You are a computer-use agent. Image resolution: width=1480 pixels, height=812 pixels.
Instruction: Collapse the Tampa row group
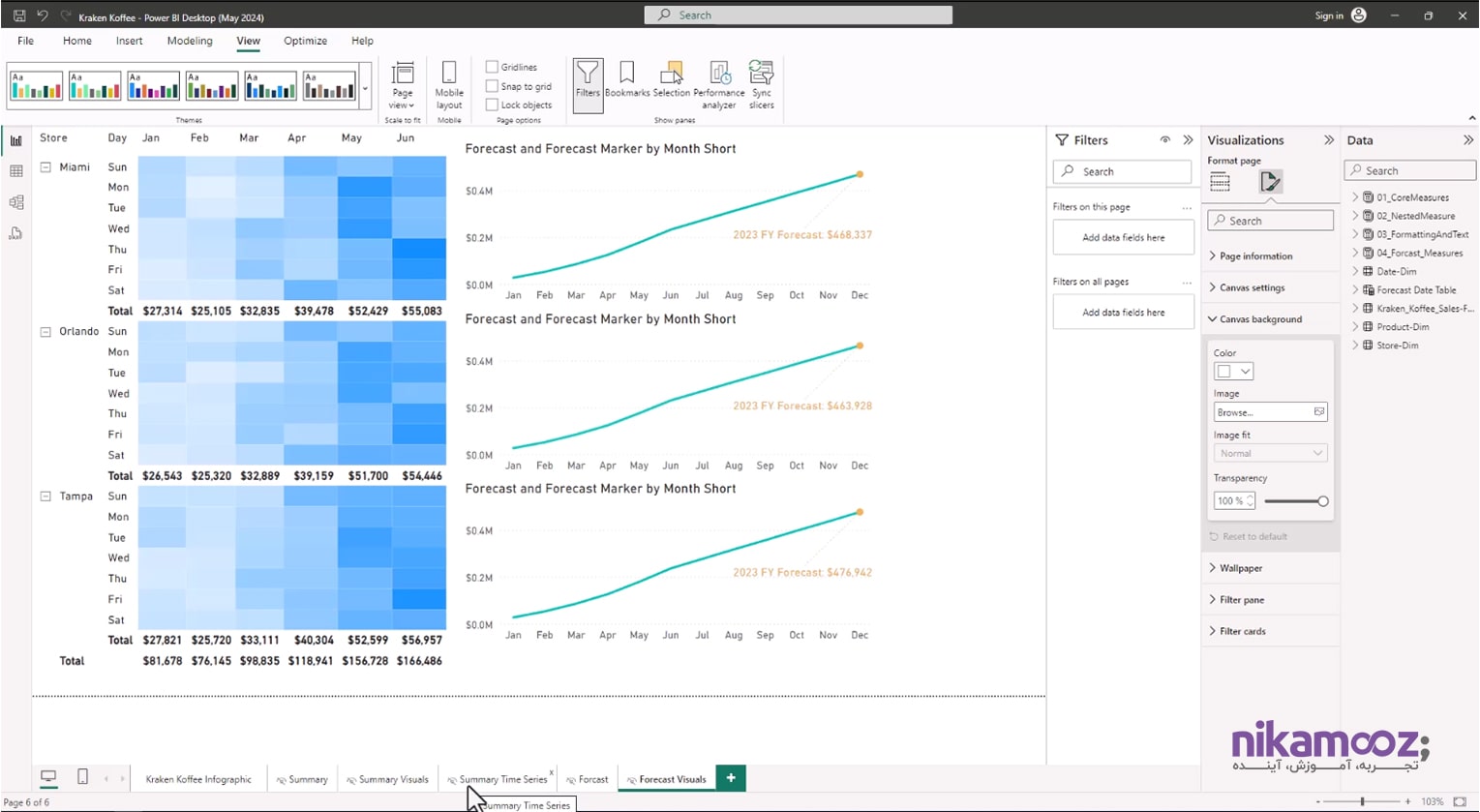(45, 496)
